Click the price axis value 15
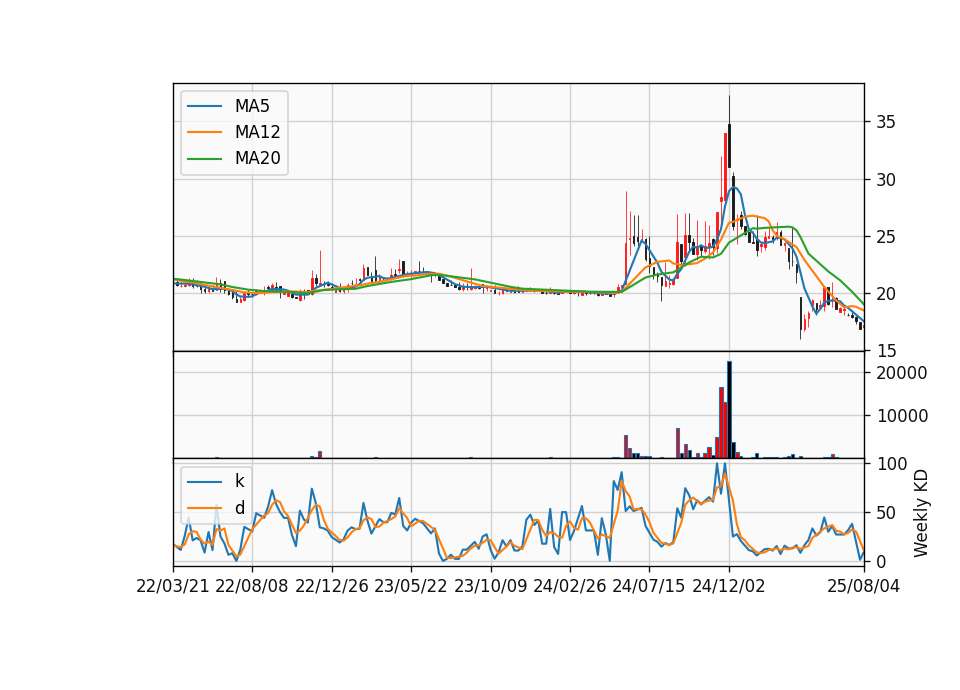960x690 pixels. (885, 351)
